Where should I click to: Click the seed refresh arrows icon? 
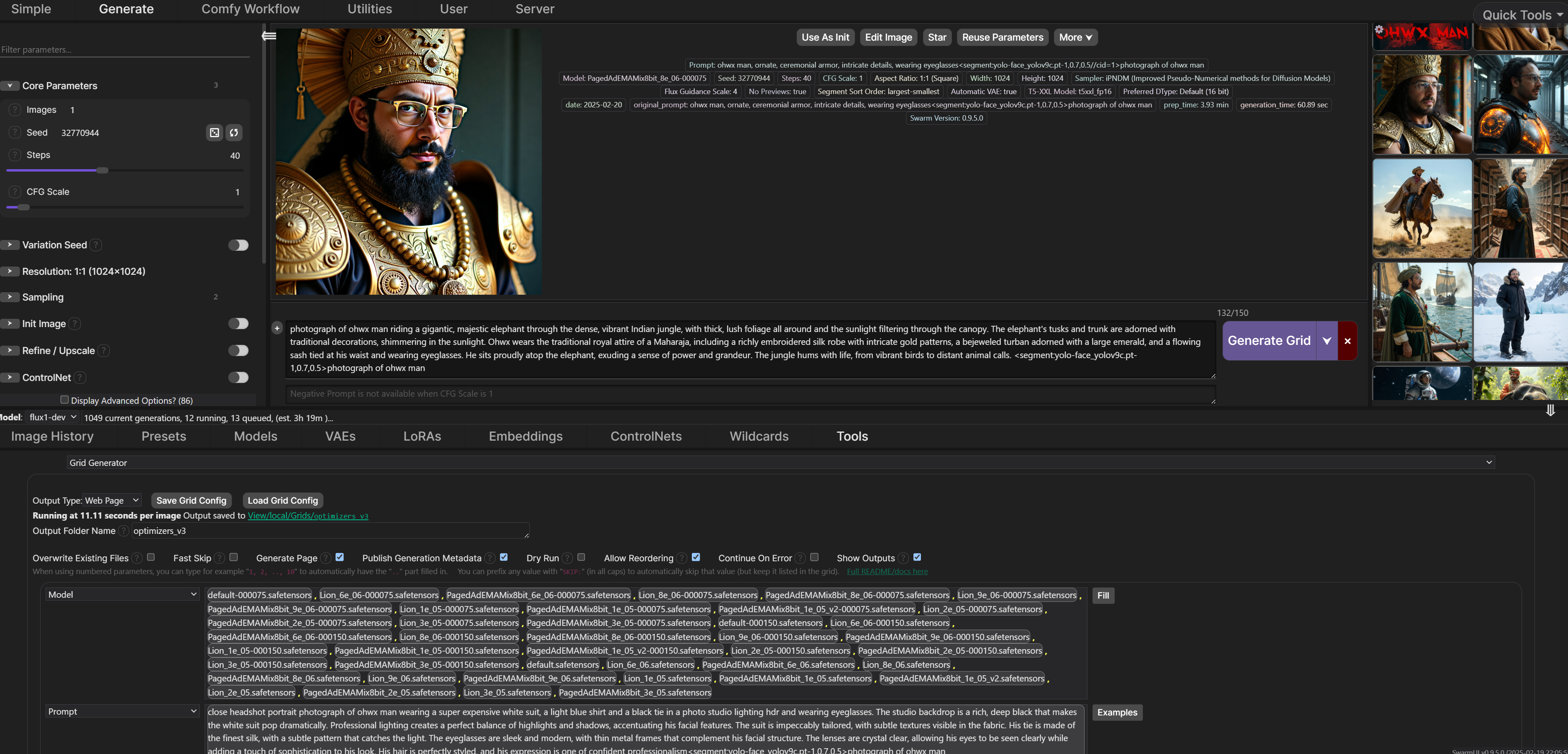pos(234,132)
